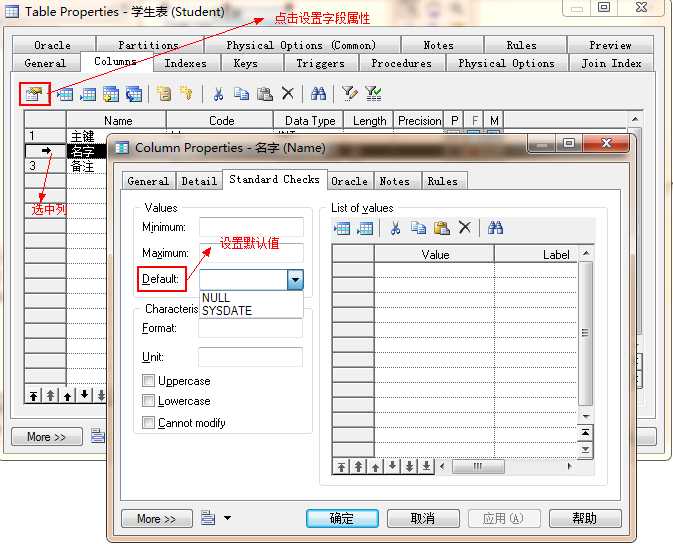Open Triggers tab in Table Properties

coord(320,63)
